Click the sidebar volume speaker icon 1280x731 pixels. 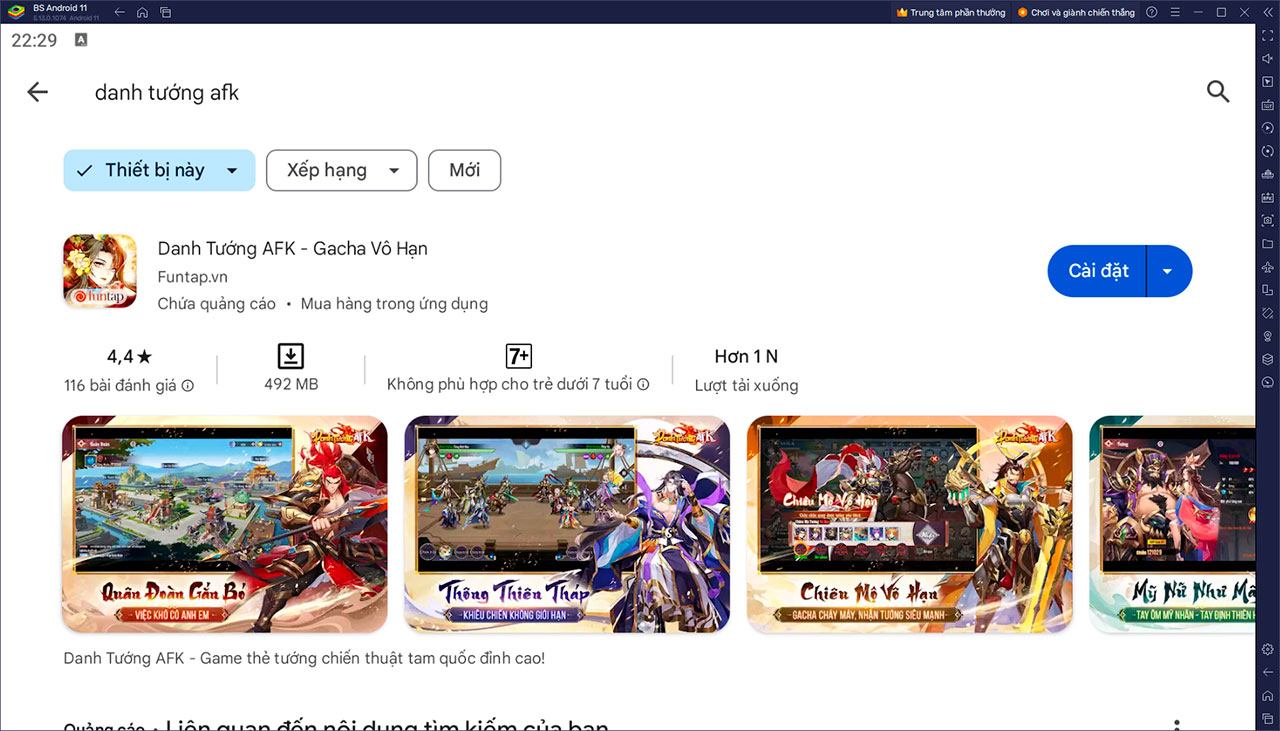[1267, 58]
